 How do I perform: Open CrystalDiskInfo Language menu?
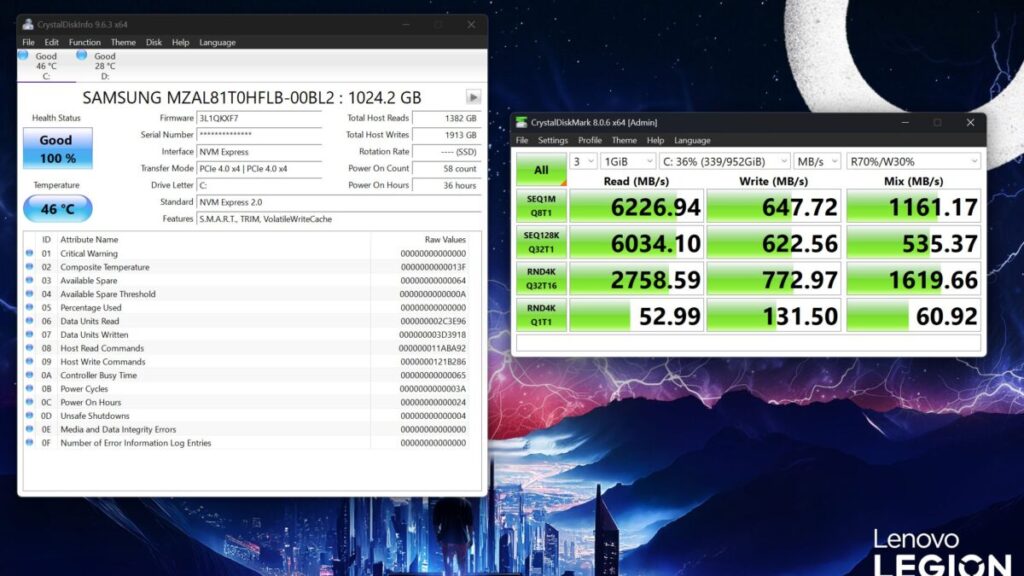click(217, 42)
